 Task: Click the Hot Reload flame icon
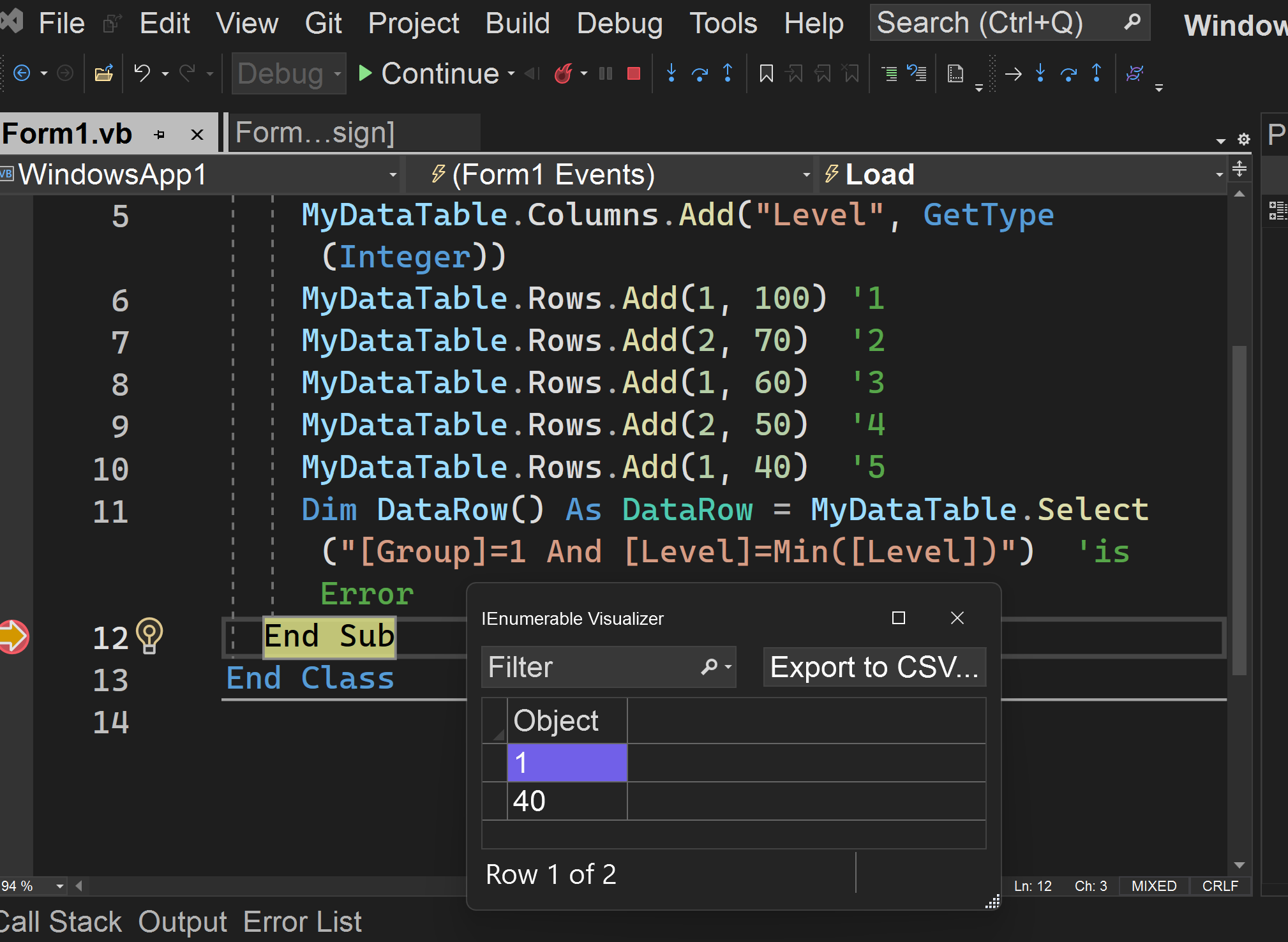(563, 74)
